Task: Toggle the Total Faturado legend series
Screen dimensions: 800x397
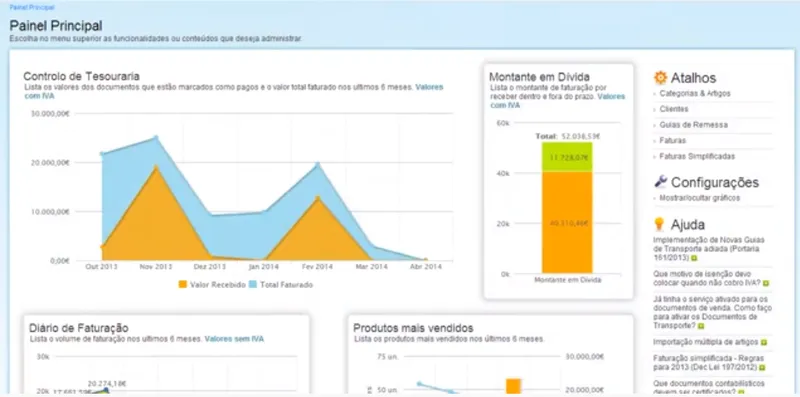Action: pos(281,285)
